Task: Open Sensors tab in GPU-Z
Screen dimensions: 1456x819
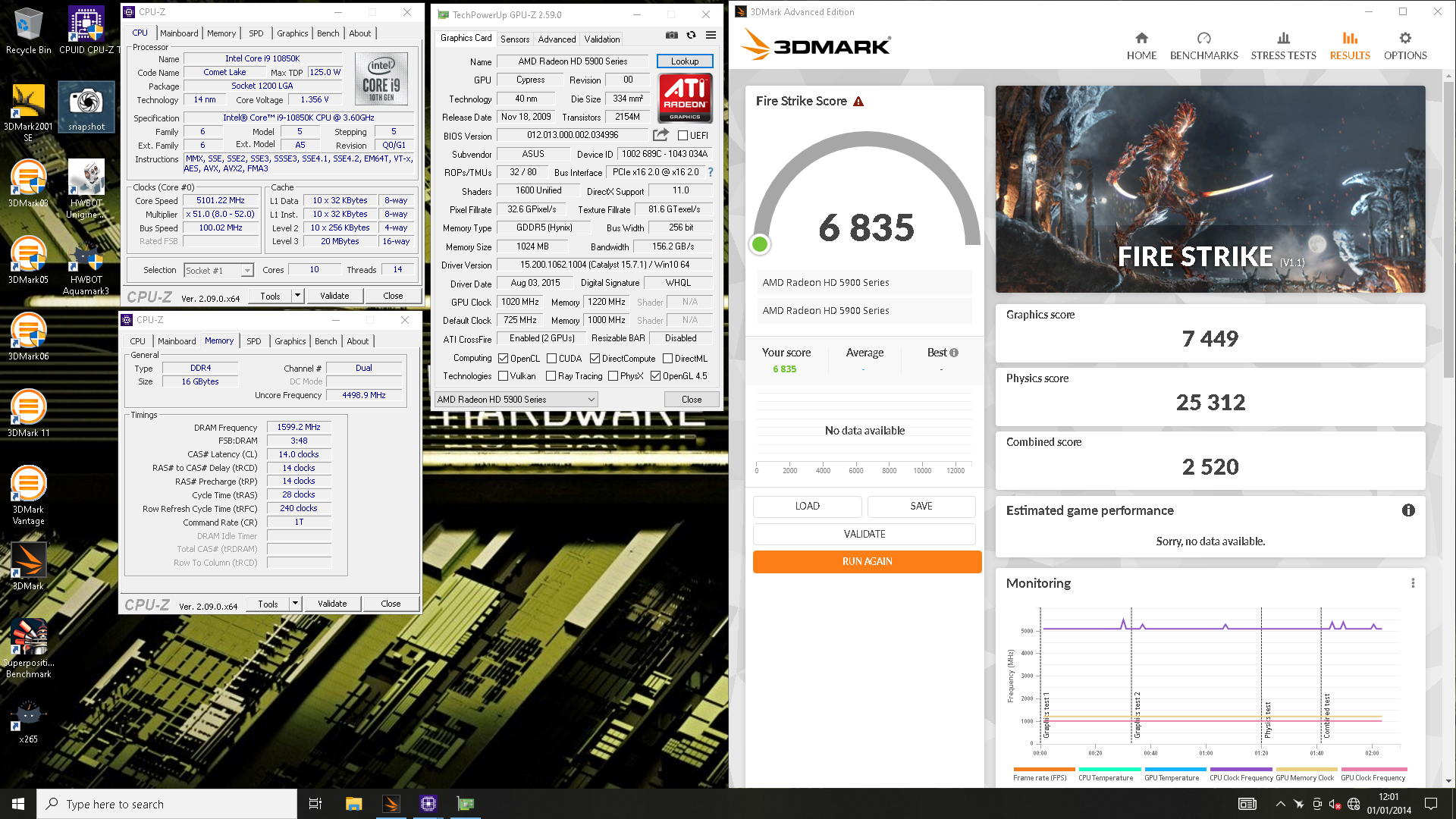Action: 515,39
